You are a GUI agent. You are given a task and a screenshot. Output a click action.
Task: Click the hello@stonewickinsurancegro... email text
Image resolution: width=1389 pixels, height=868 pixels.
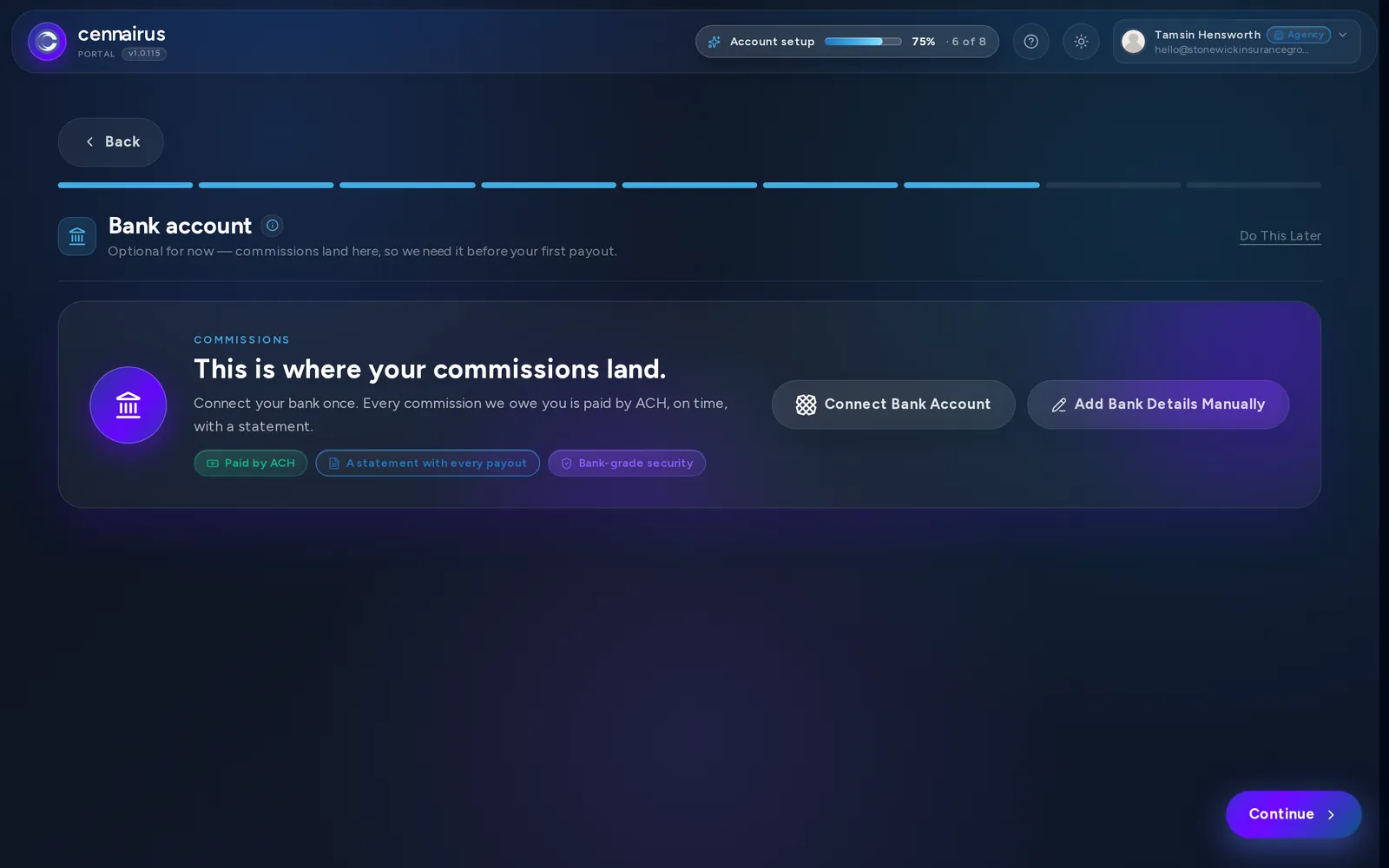point(1231,49)
